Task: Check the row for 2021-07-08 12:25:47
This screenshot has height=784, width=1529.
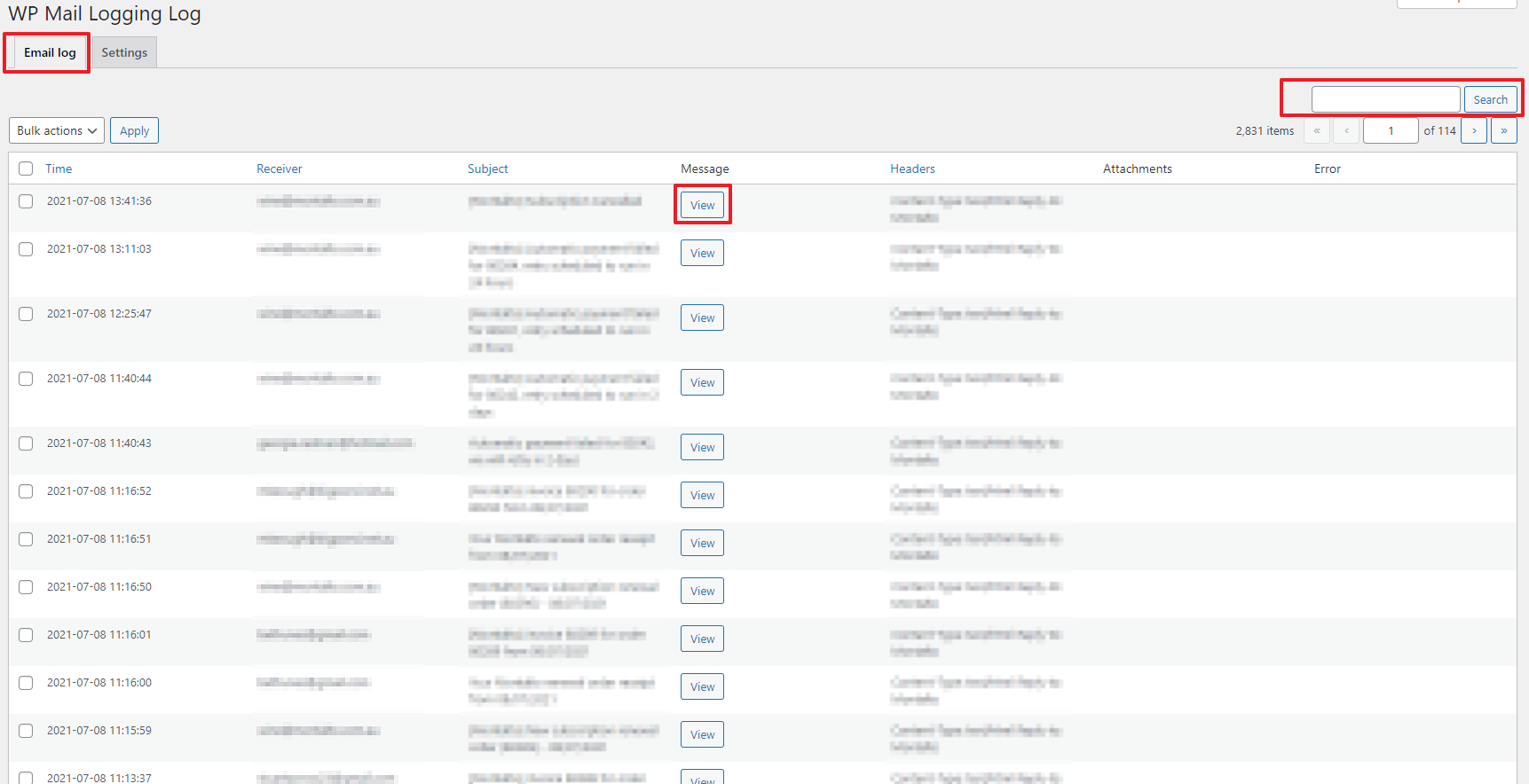Action: tap(26, 314)
